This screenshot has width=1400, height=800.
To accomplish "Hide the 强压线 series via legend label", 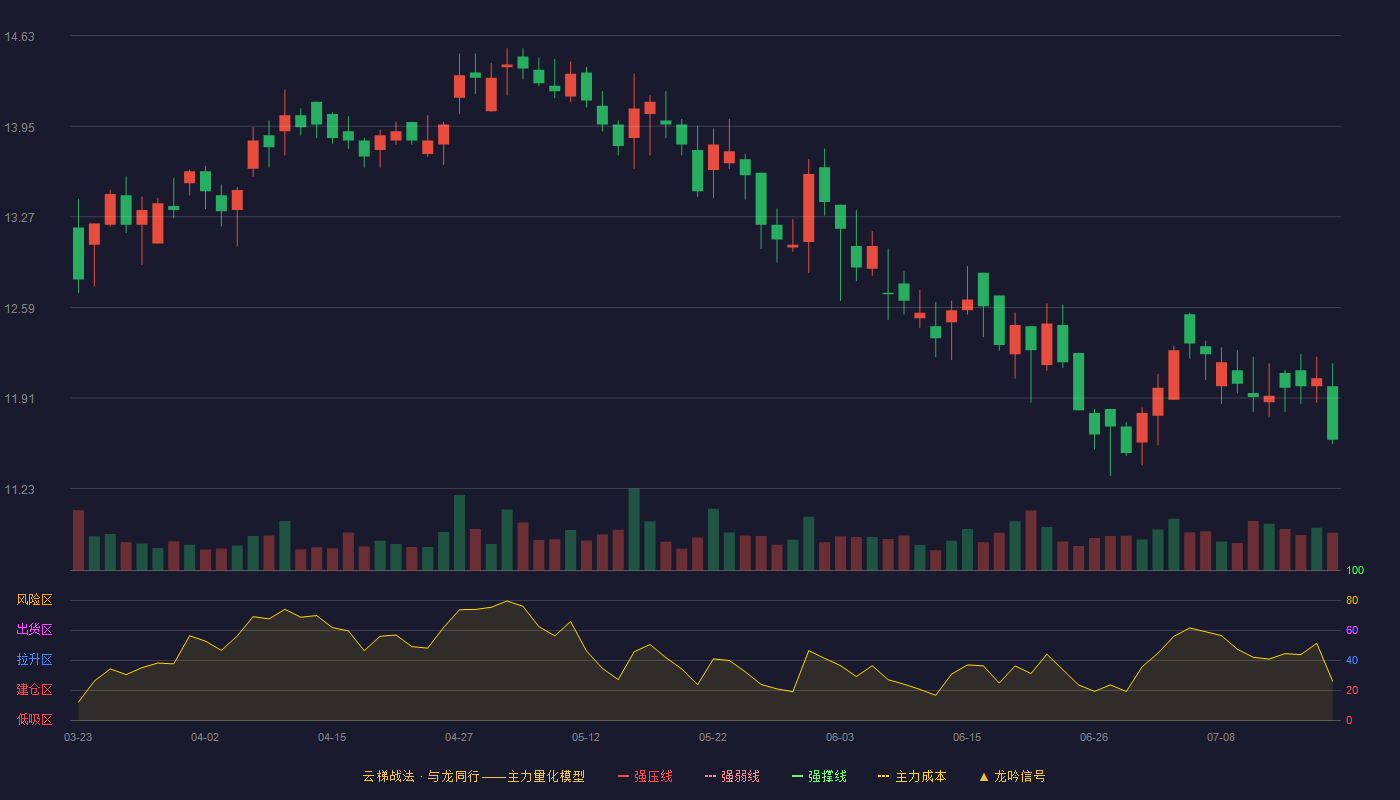I will click(x=653, y=776).
